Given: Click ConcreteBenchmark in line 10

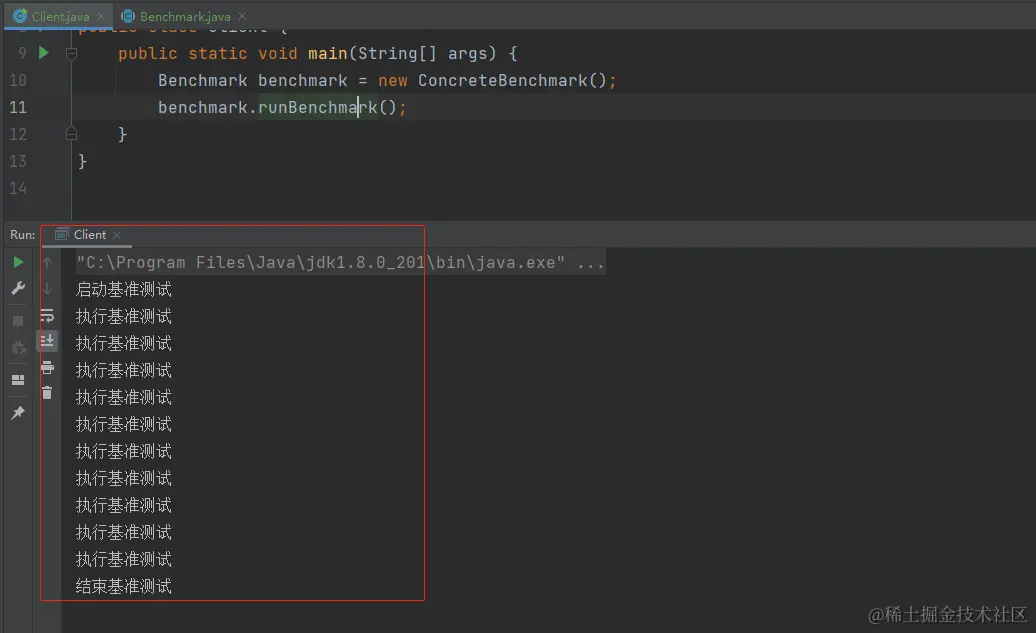Looking at the screenshot, I should 502,81.
